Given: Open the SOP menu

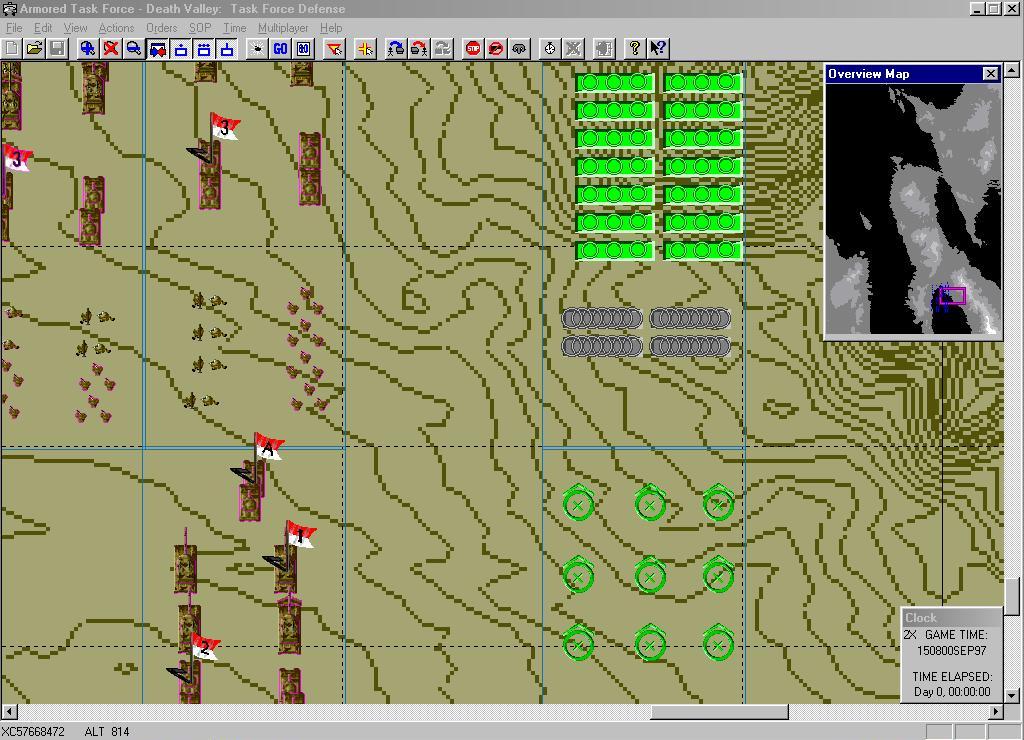Looking at the screenshot, I should [x=200, y=28].
